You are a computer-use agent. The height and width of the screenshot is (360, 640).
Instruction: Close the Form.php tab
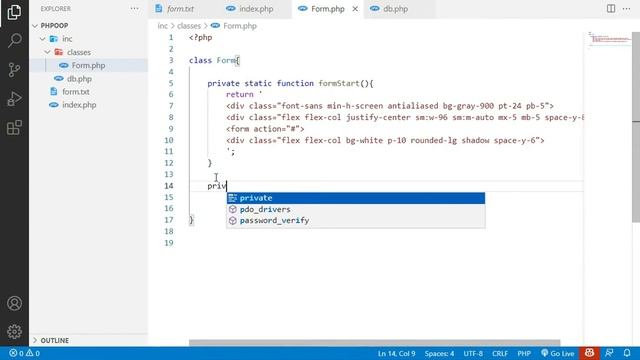[x=355, y=9]
